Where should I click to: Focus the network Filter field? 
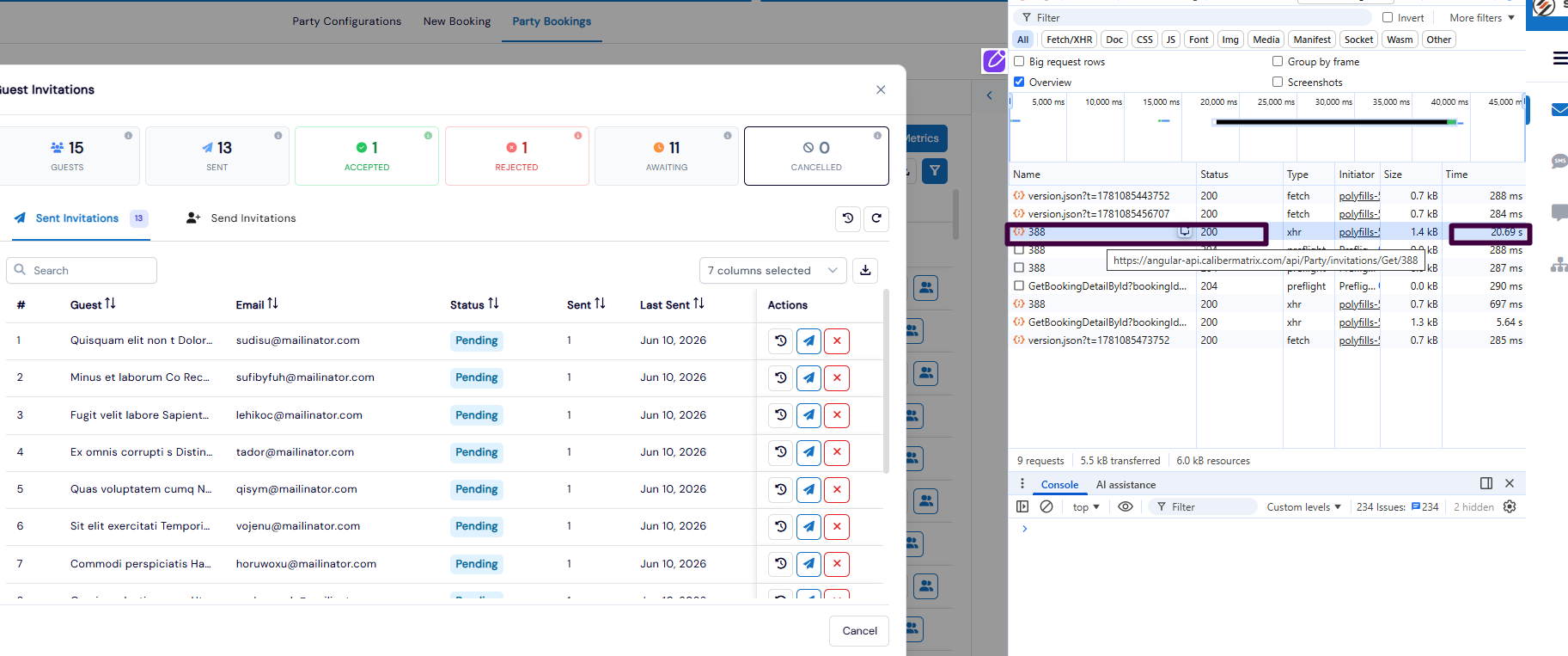click(1194, 17)
